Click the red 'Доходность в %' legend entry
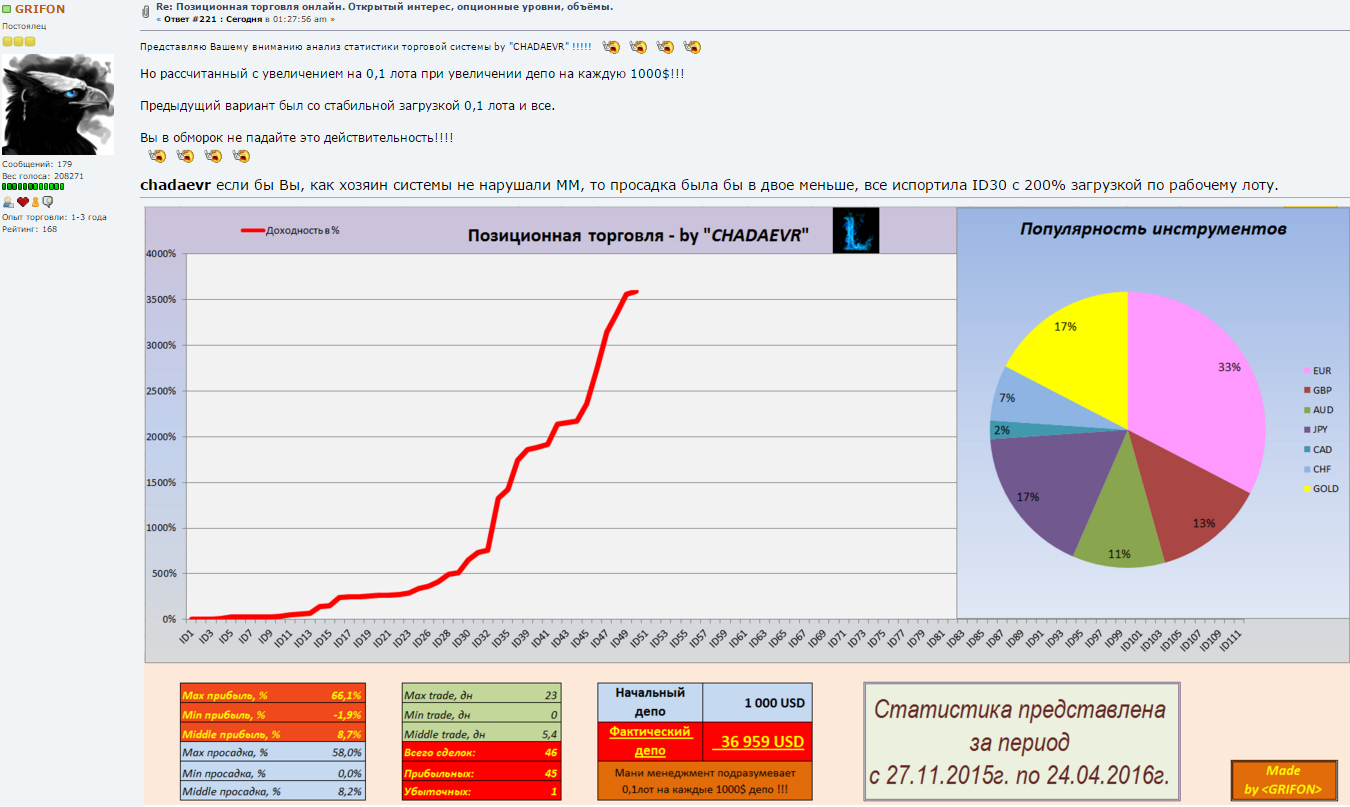This screenshot has width=1350, height=807. click(291, 230)
